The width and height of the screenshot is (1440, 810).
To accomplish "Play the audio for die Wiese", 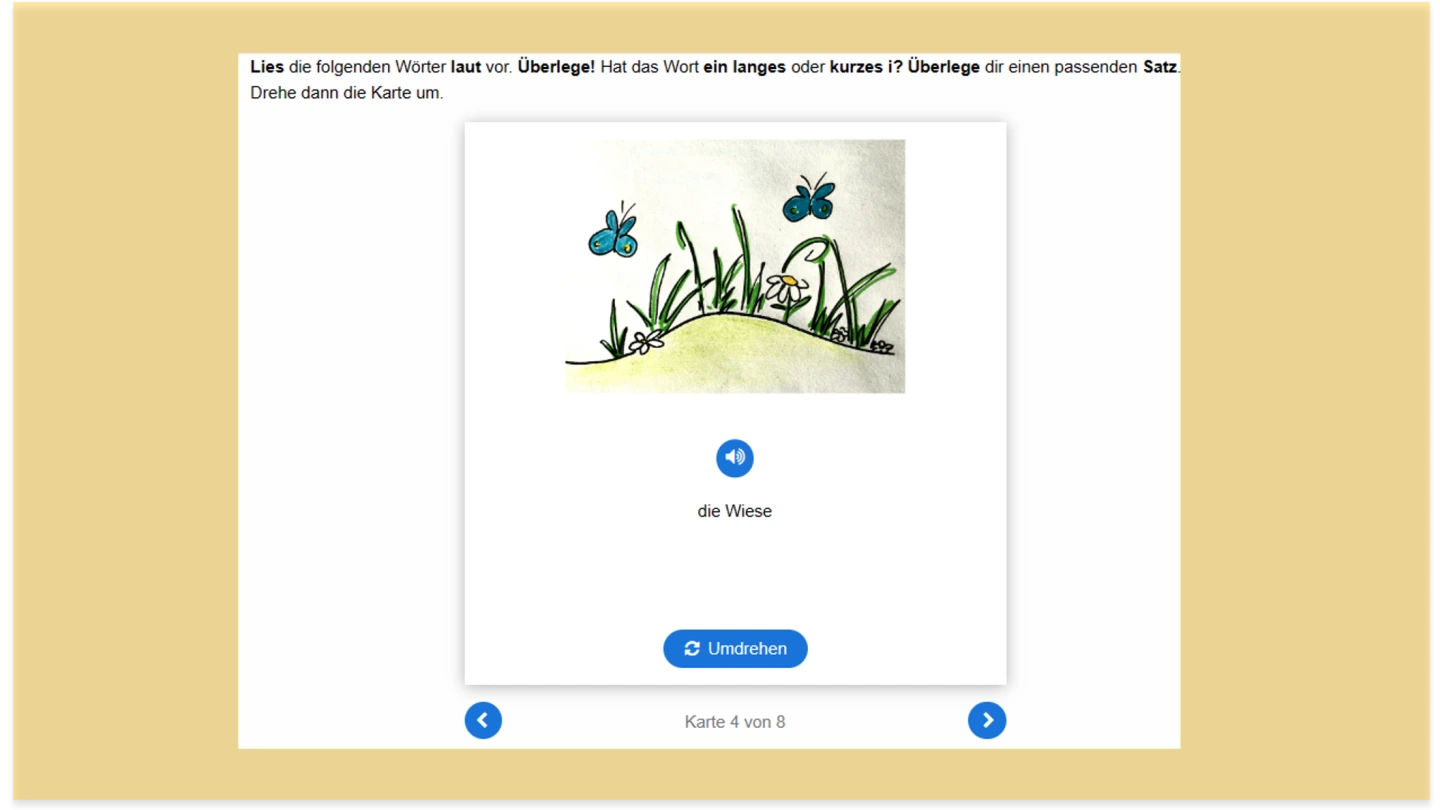I will pos(734,458).
